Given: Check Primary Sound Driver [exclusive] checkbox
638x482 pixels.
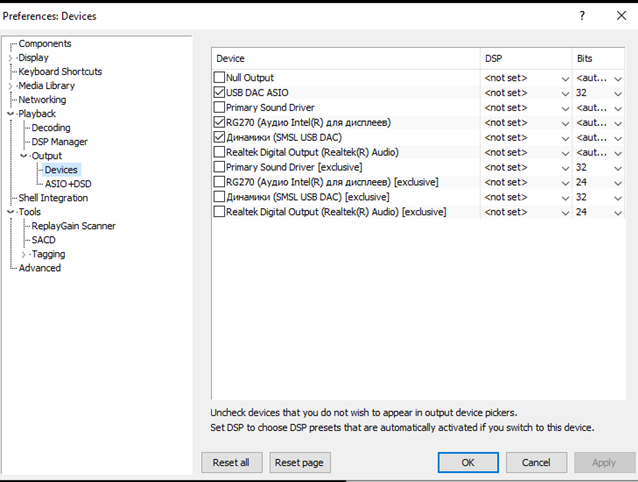Looking at the screenshot, I should 219,167.
